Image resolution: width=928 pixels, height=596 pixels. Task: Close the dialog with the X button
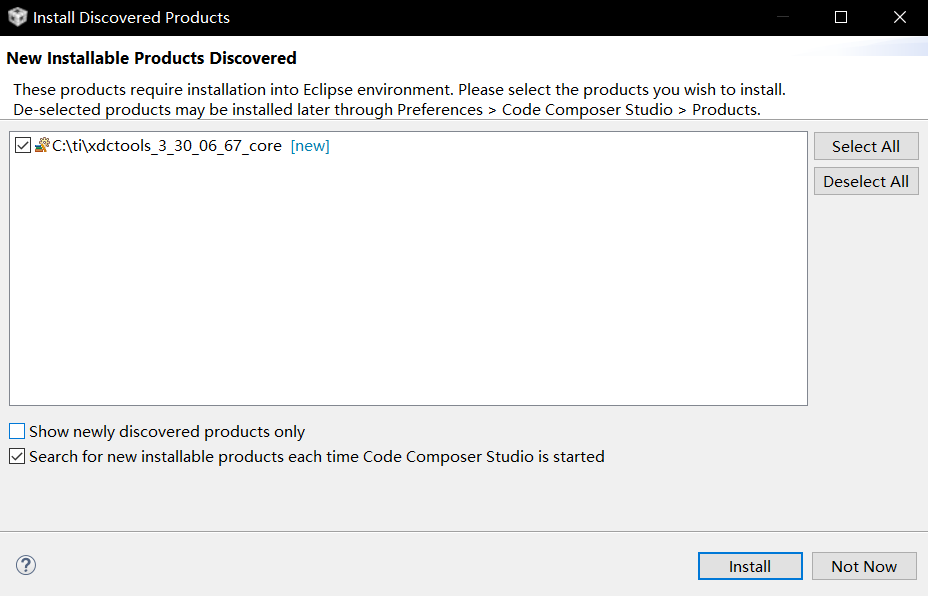pyautogui.click(x=898, y=17)
